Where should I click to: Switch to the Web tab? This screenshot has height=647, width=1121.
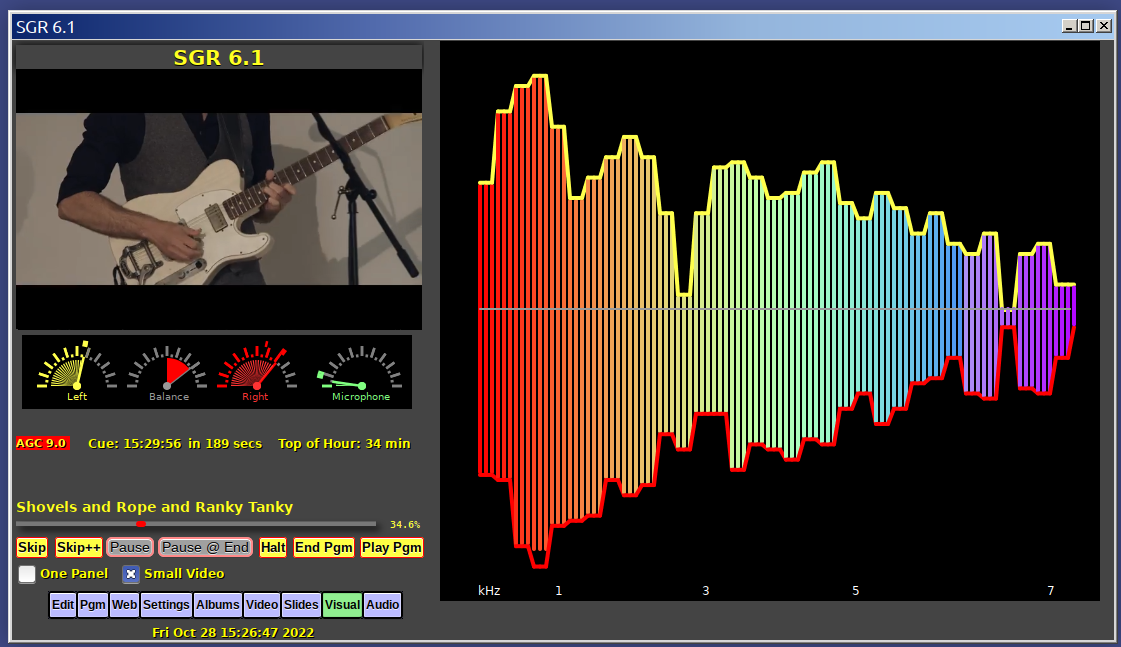pos(124,605)
